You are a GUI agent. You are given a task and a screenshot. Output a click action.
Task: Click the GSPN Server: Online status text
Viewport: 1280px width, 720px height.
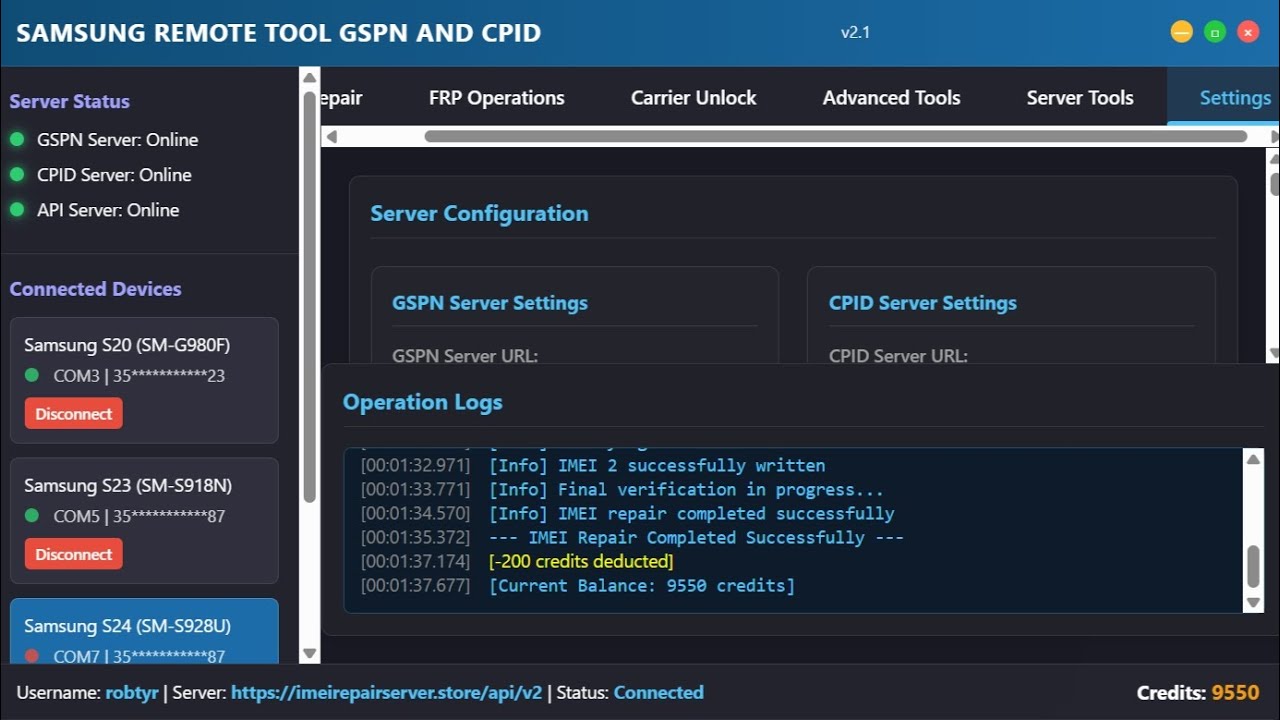tap(118, 139)
